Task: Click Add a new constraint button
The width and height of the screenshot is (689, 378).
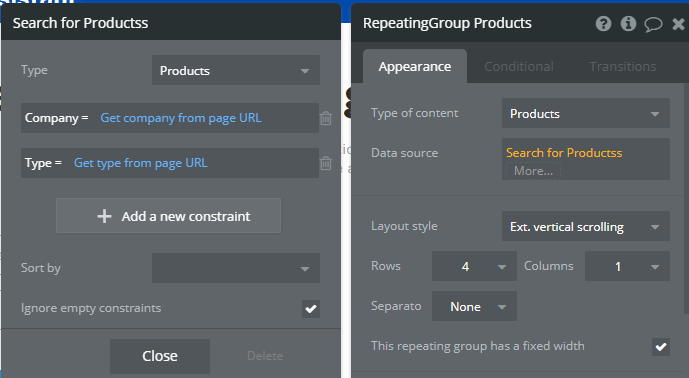Action: tap(168, 215)
